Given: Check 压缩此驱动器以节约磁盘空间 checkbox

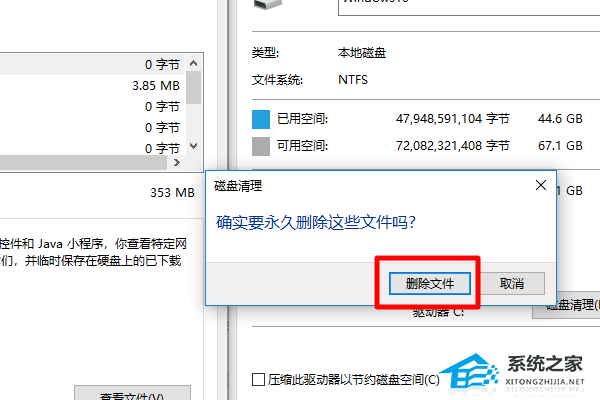Looking at the screenshot, I should (258, 379).
